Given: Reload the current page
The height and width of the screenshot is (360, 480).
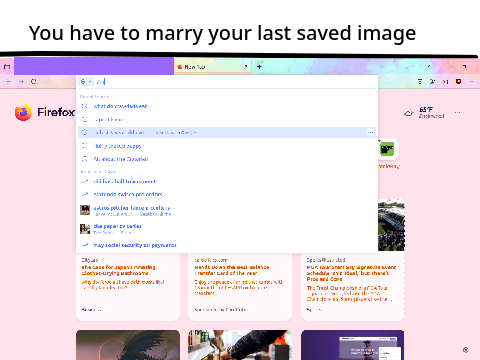Looking at the screenshot, I should pyautogui.click(x=33, y=81).
